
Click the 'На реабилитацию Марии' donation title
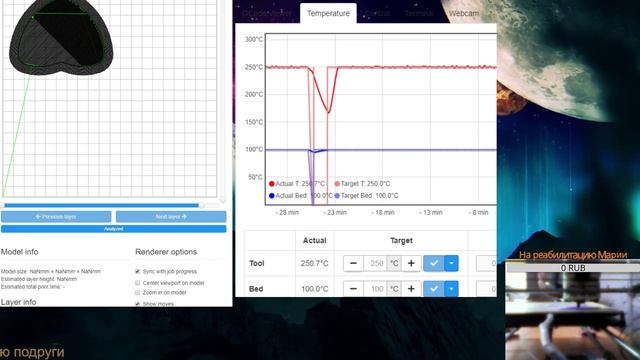click(x=573, y=255)
